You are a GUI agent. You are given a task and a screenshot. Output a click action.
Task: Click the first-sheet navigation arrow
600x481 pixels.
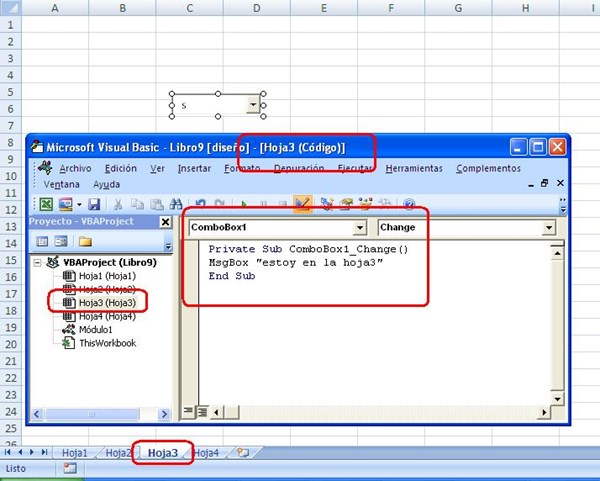8,452
